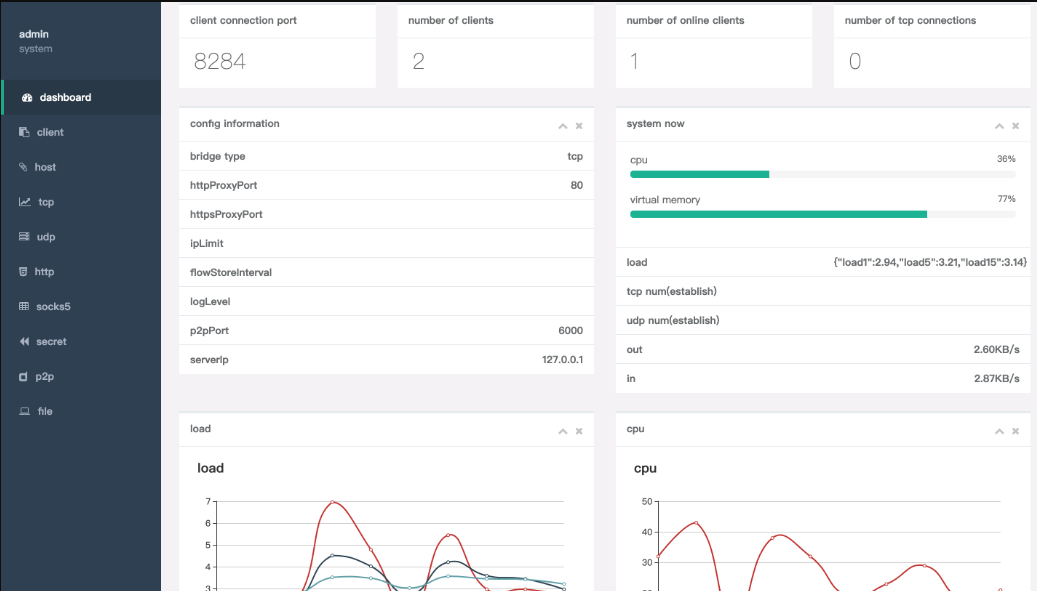Collapse the config information panel
1037x591 pixels.
[x=563, y=126]
